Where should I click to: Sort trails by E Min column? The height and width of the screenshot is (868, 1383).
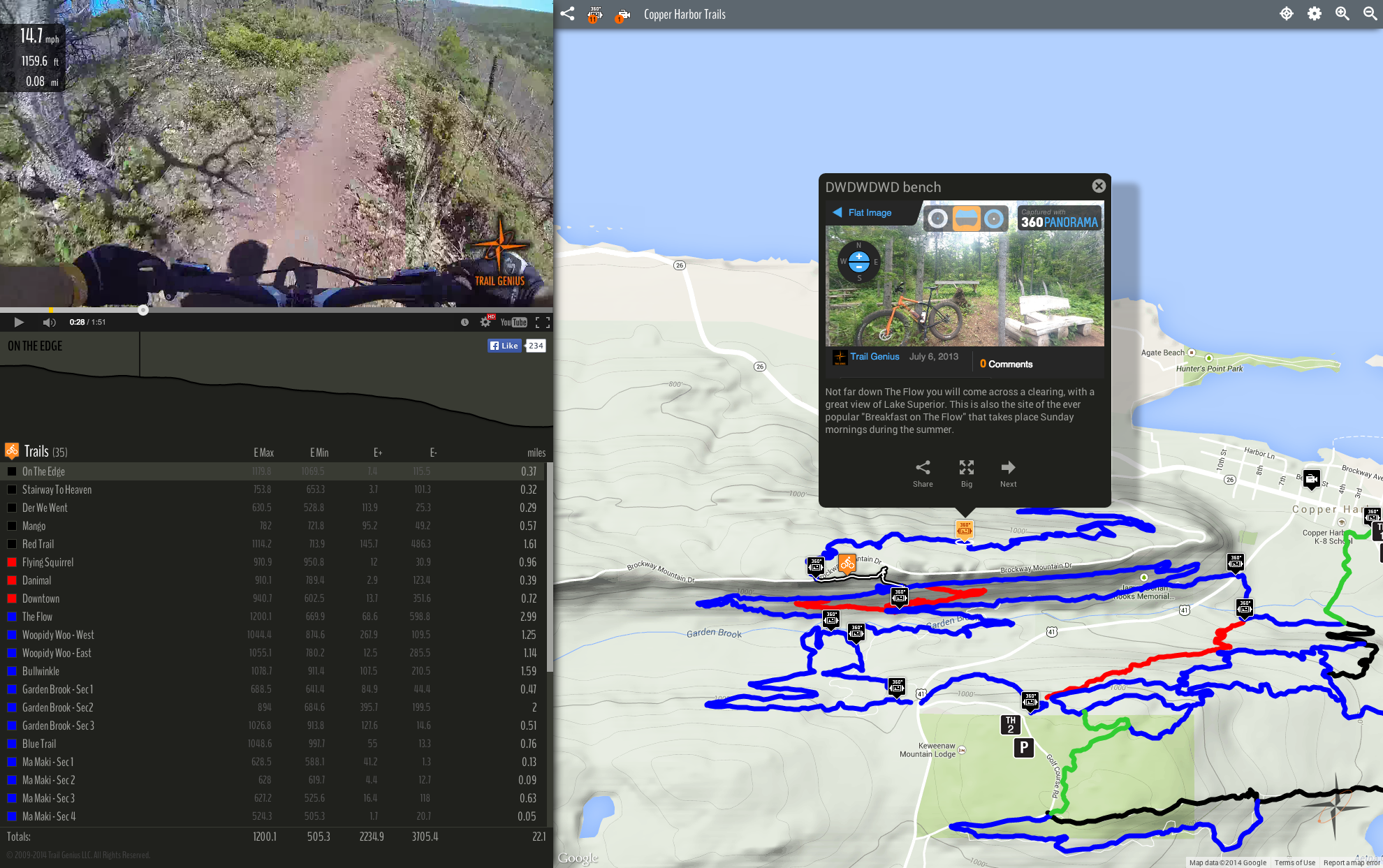319,453
